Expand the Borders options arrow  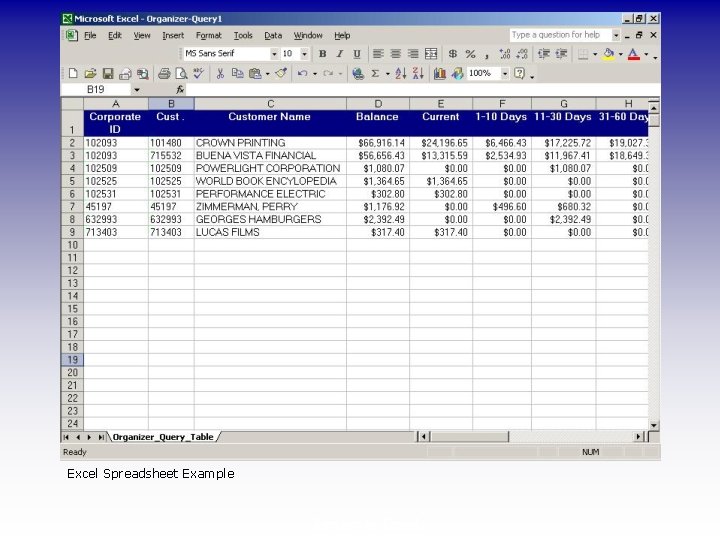pyautogui.click(x=595, y=54)
